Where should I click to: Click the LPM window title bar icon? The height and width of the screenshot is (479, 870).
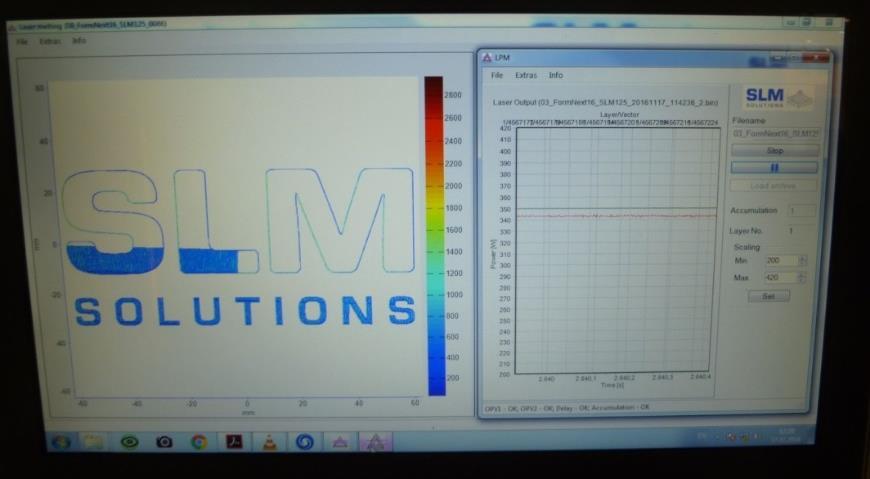click(x=487, y=58)
